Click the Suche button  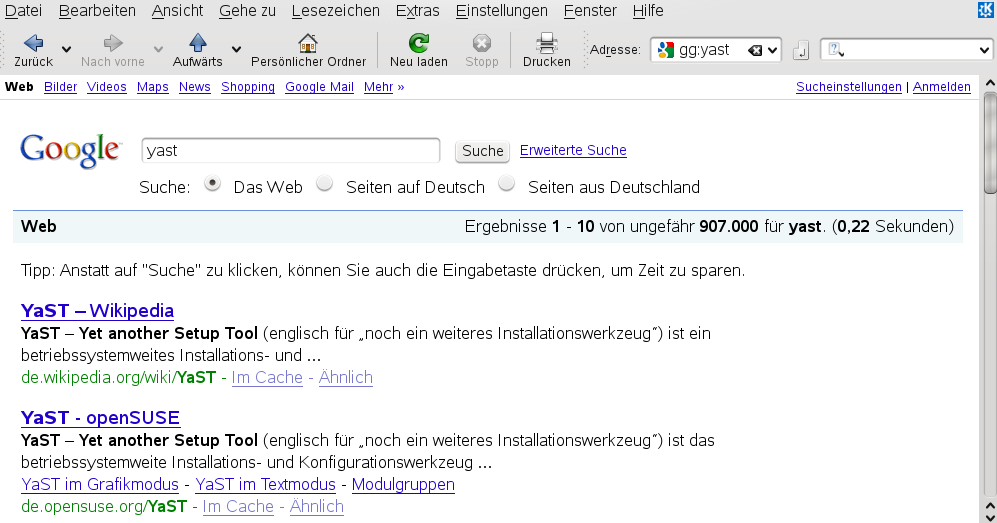tap(483, 151)
